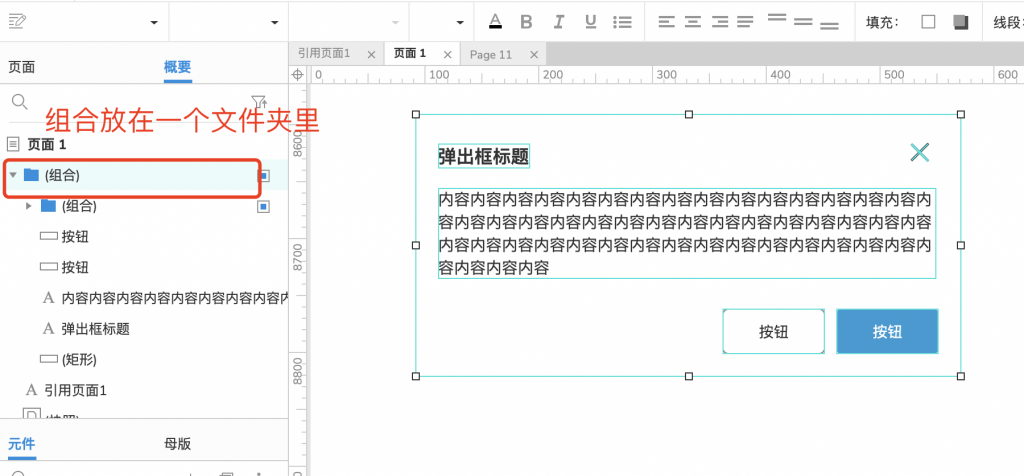This screenshot has width=1024, height=476.
Task: Click the outline filter icon
Action: [258, 101]
